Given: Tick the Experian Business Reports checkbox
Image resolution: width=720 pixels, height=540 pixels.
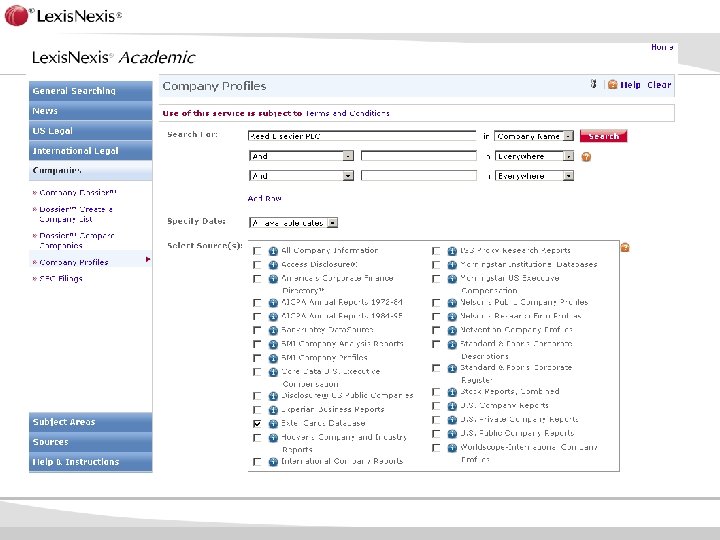Looking at the screenshot, I should click(257, 410).
